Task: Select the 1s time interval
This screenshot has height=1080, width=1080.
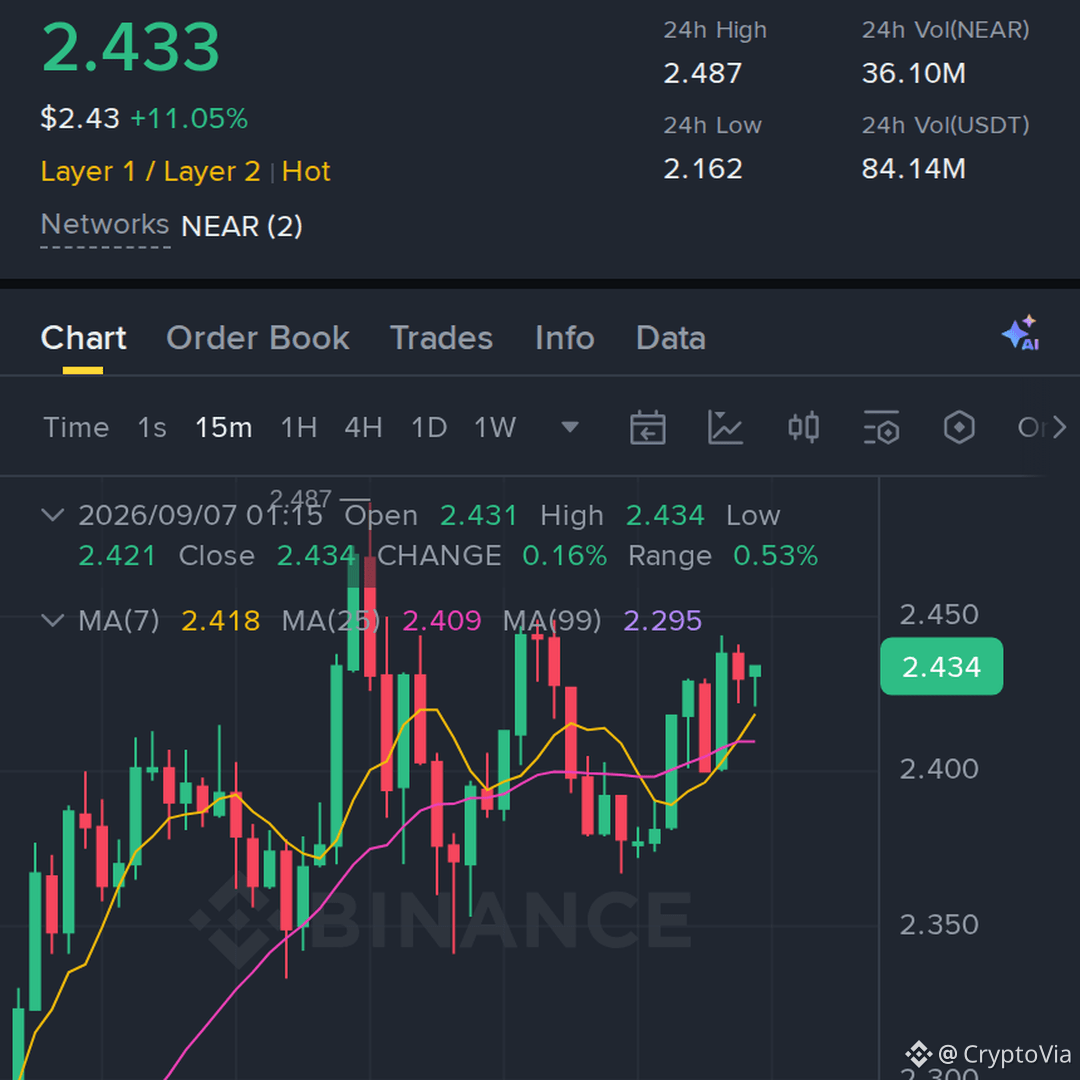Action: click(152, 428)
